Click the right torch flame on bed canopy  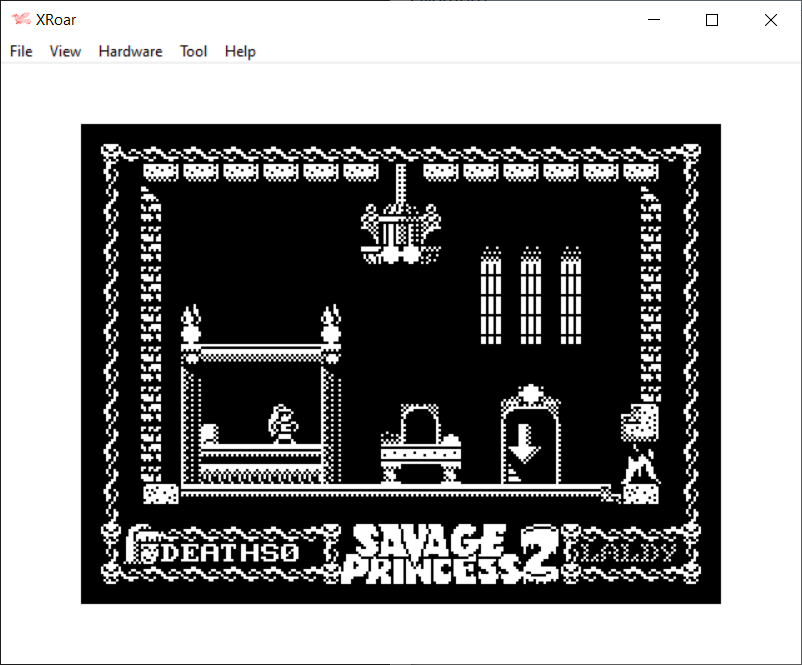tap(330, 323)
